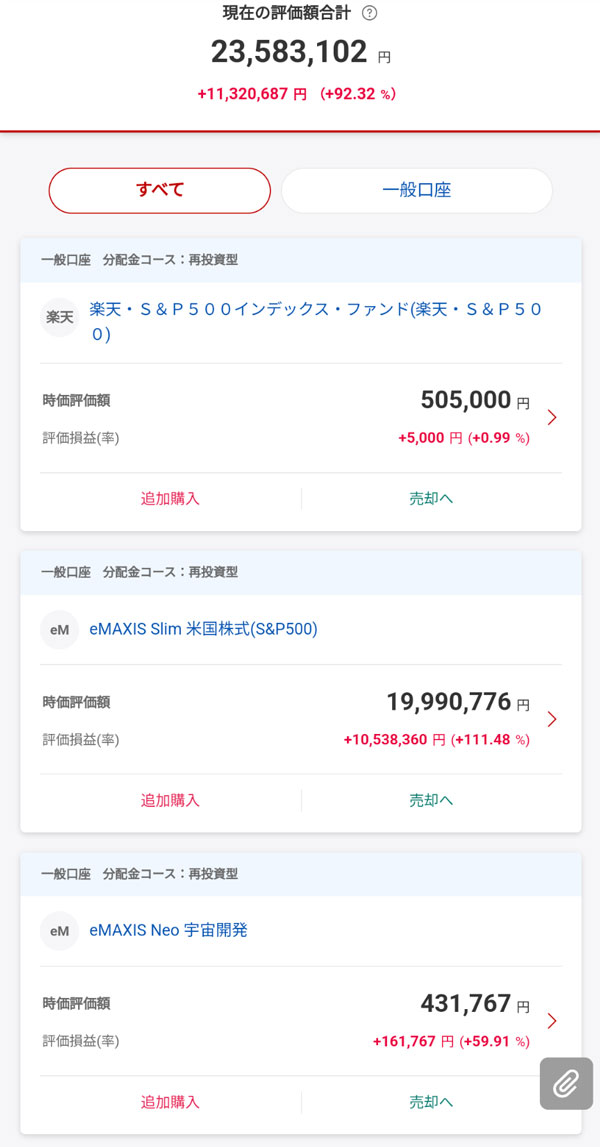
Task: Open 楽天・S&P500インデックス・ファンド fund link
Action: click(315, 322)
